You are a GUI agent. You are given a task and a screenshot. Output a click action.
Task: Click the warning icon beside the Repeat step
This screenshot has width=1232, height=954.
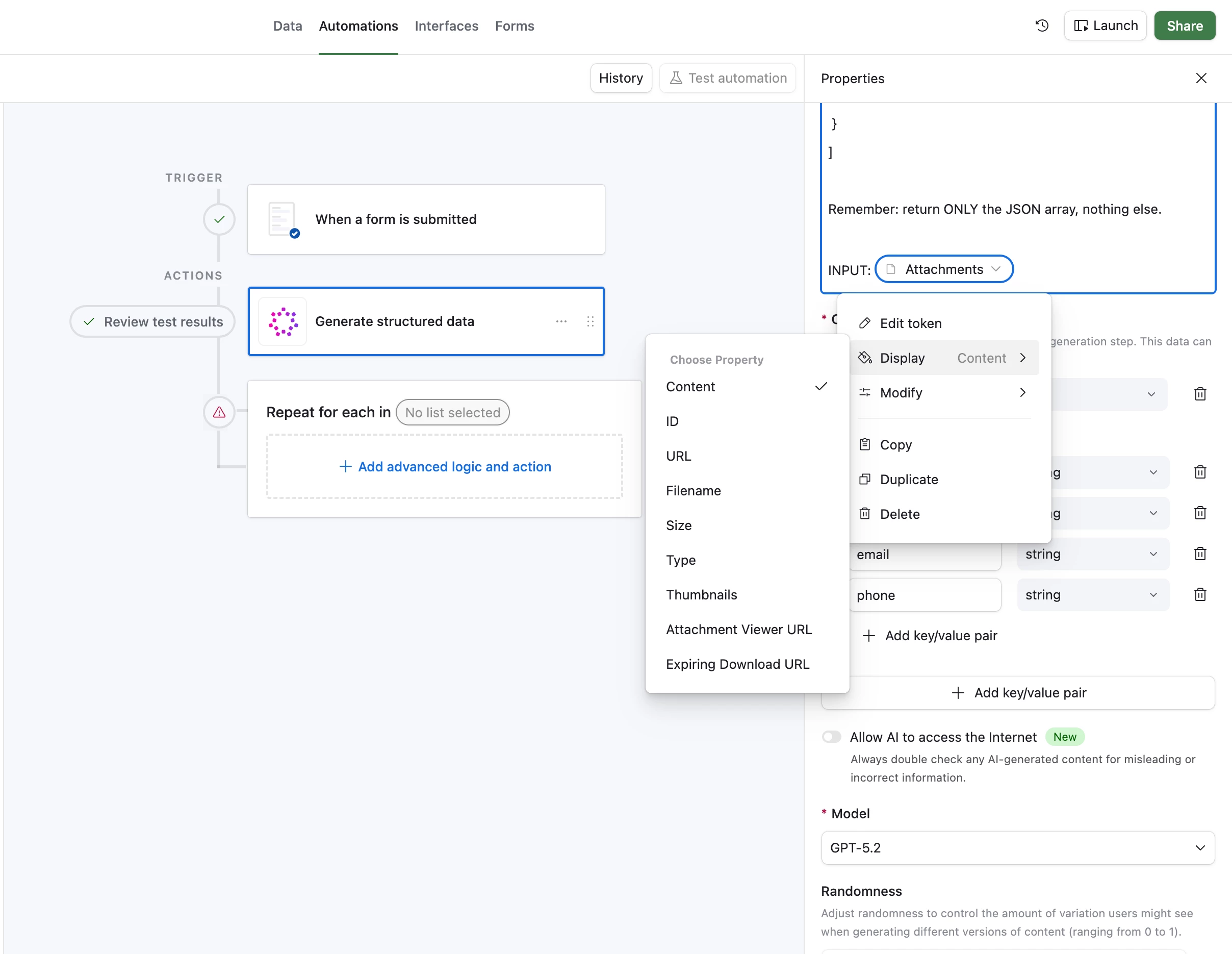coord(219,413)
